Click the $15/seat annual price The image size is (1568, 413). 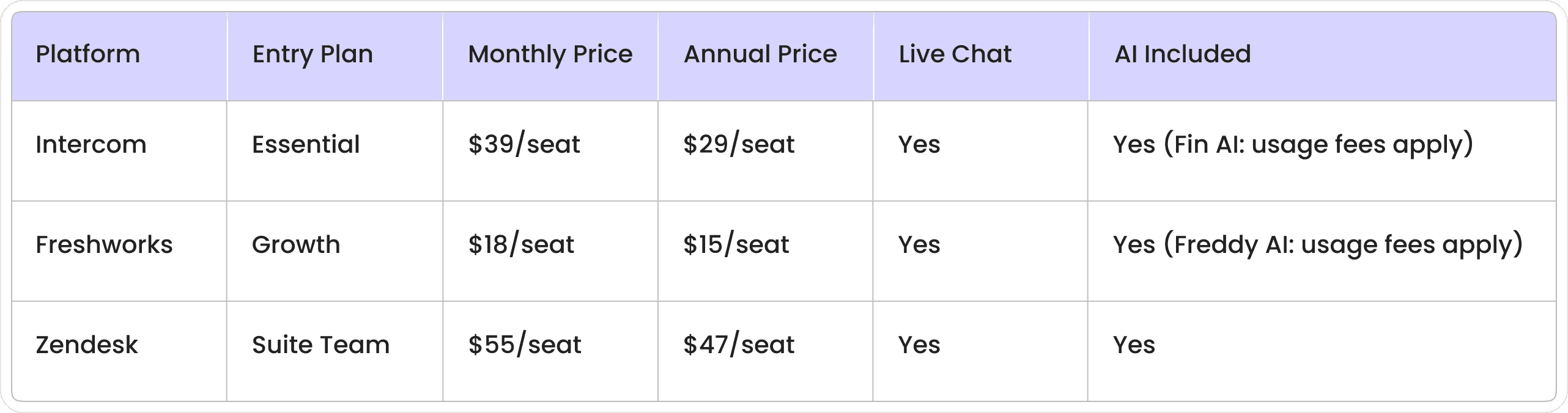click(736, 245)
